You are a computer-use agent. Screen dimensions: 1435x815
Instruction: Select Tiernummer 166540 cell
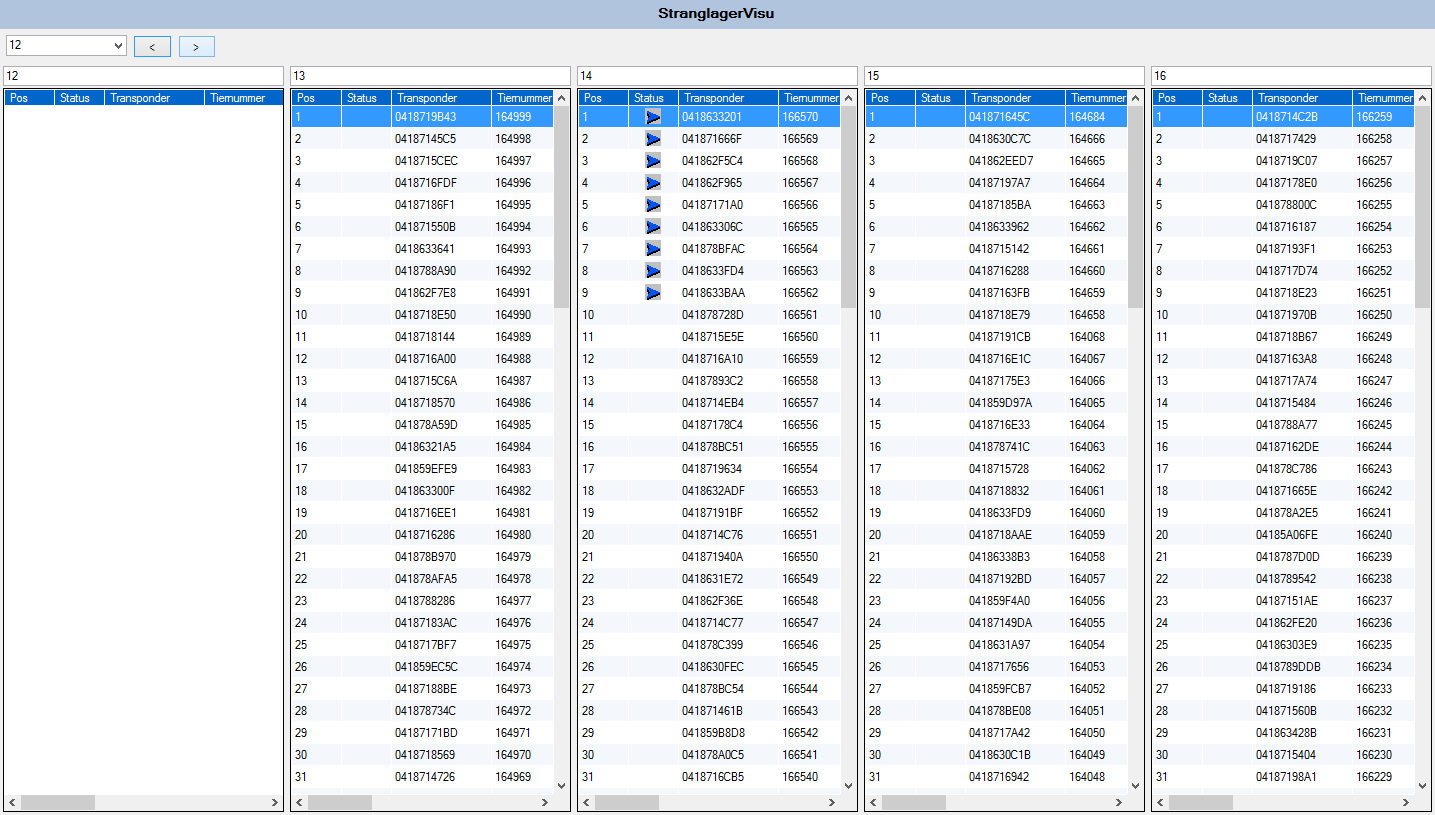pos(809,777)
